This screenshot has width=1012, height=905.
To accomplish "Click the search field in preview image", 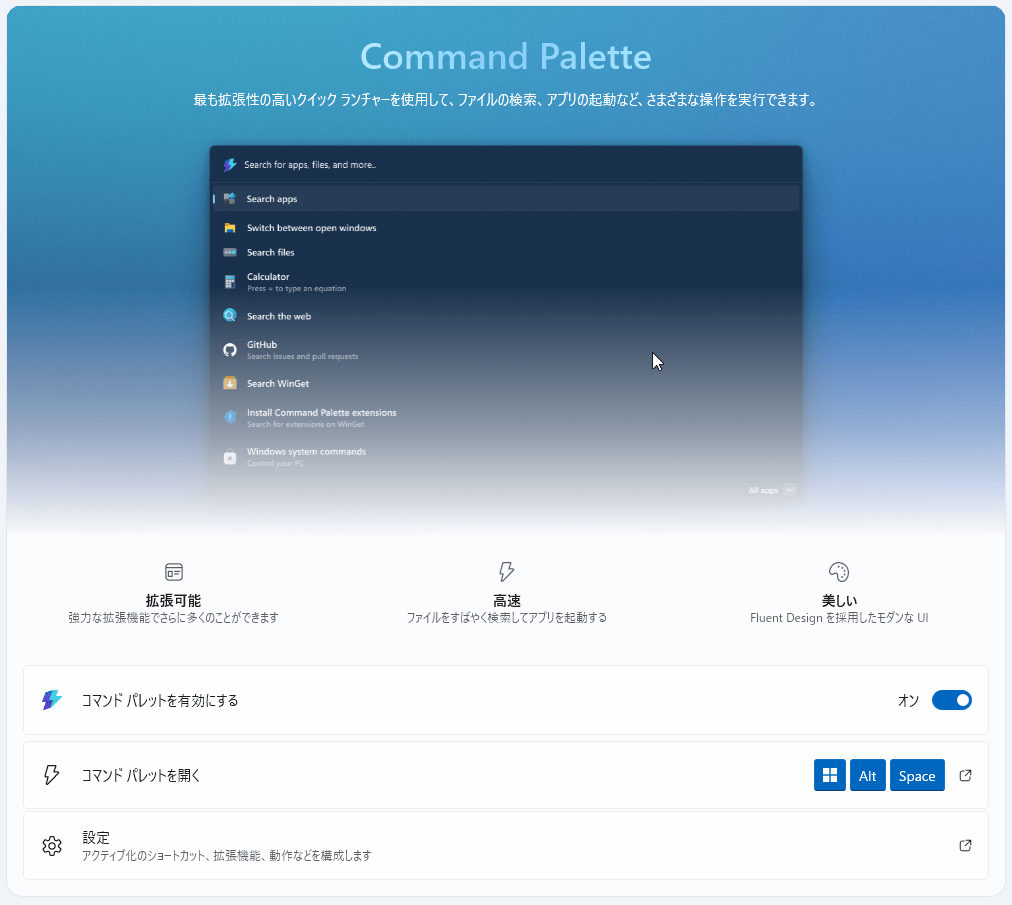I will (x=500, y=164).
